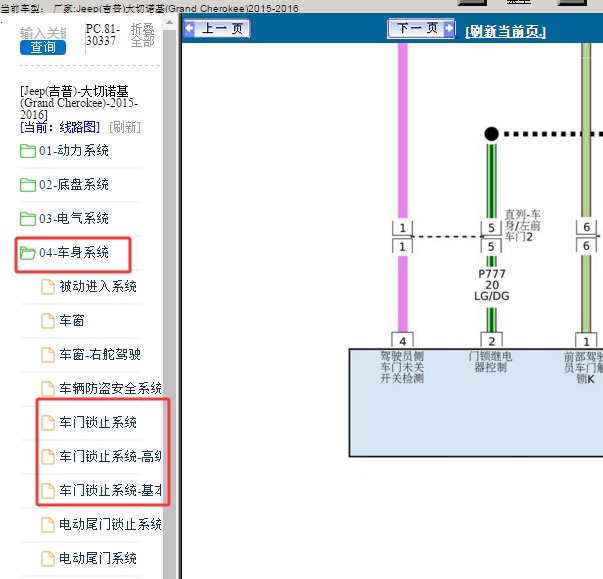Viewport: 603px width, 579px height.
Task: Open 车门锁止系统-基本 document
Action: click(110, 490)
